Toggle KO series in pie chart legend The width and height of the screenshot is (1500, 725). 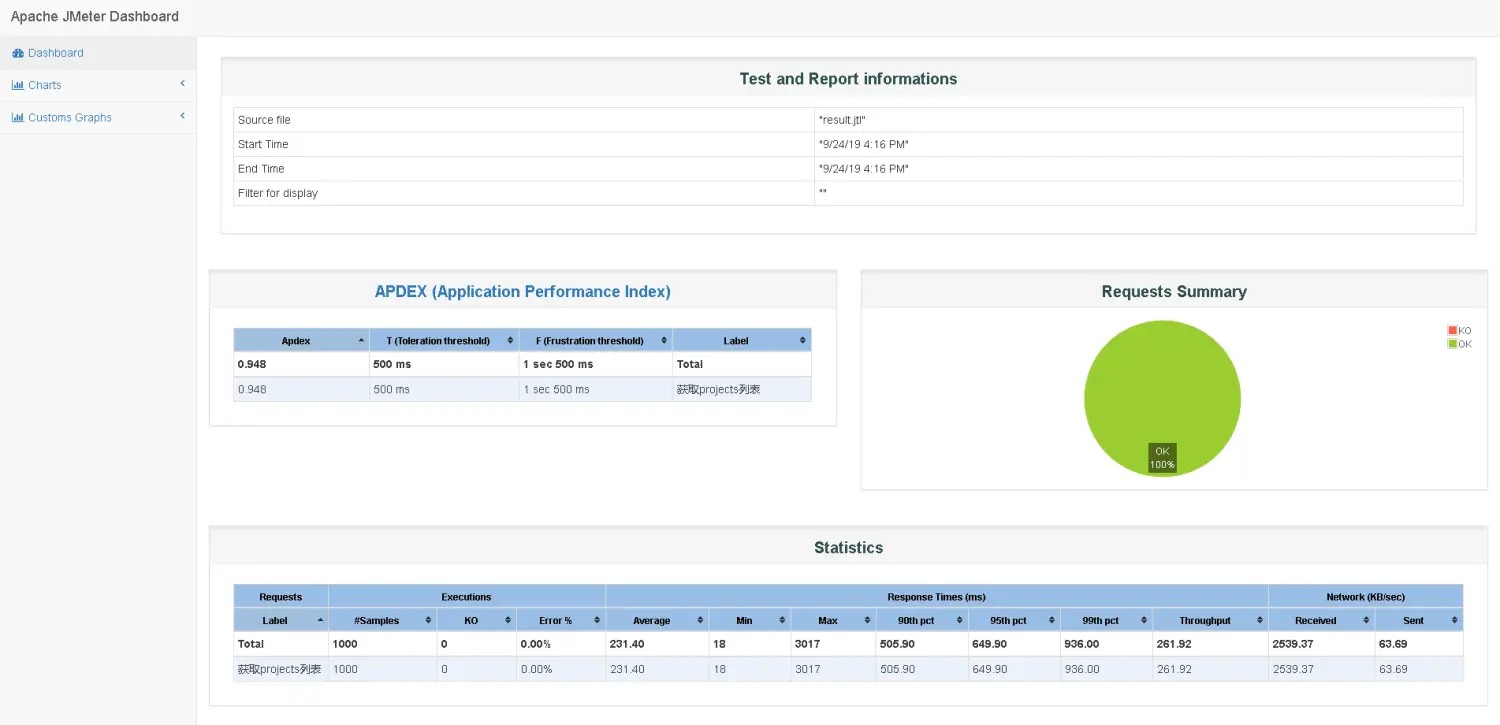tap(1459, 330)
